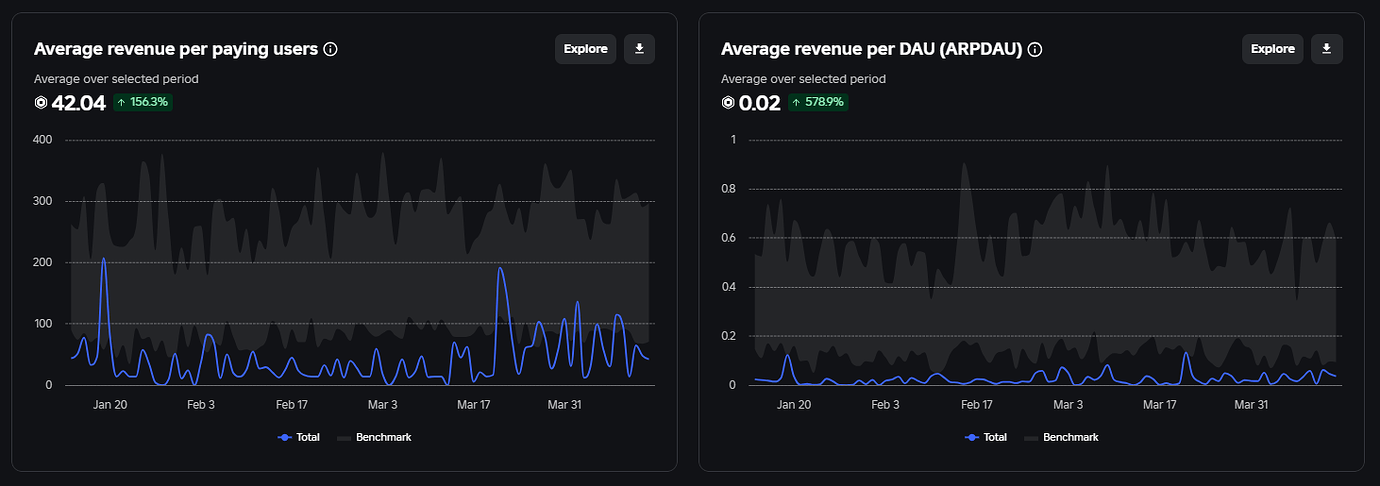Click the 300 y-axis label
The height and width of the screenshot is (486, 1380).
pyautogui.click(x=42, y=201)
